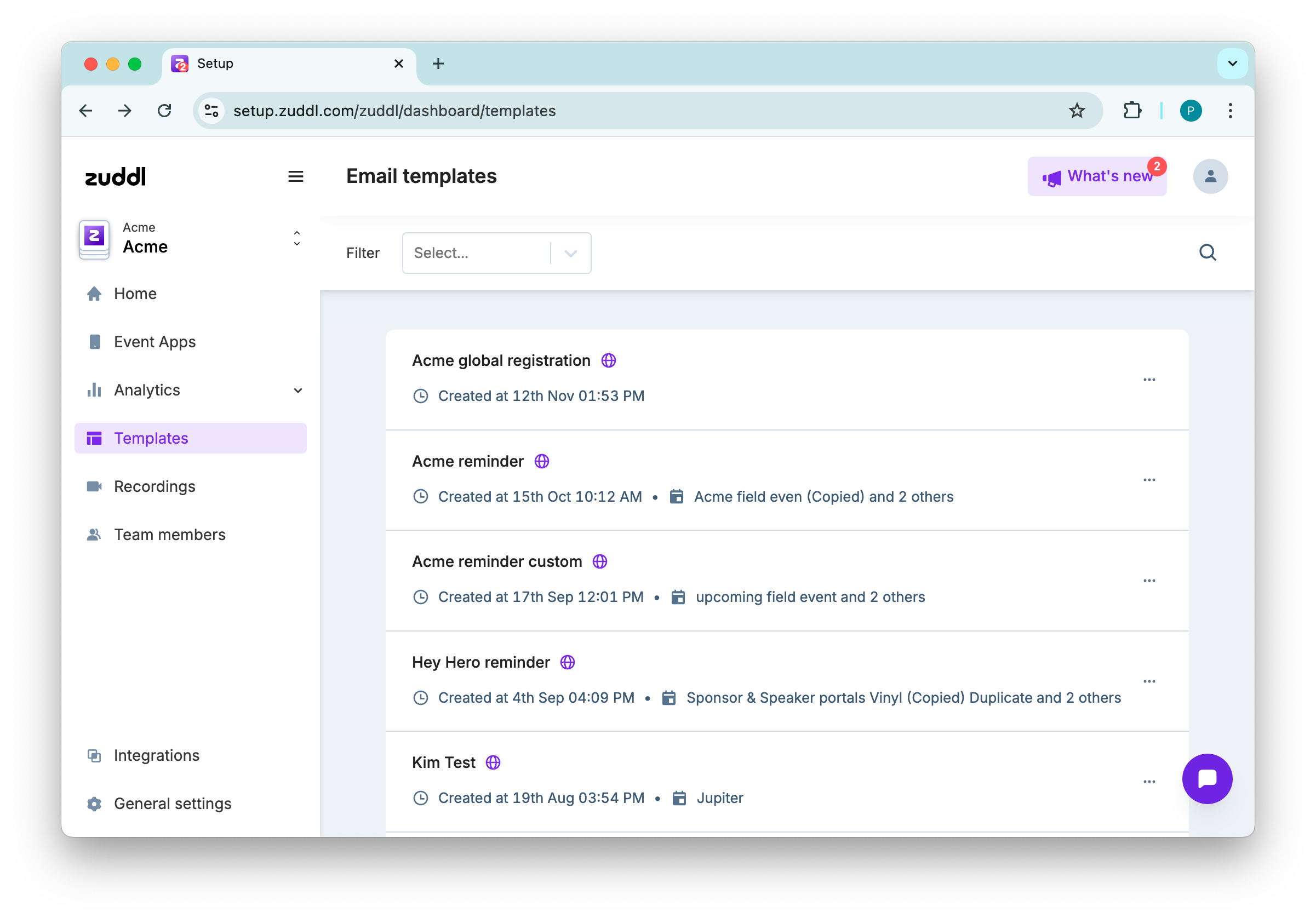
Task: Open three-dot menu for Acme global registration
Action: (x=1149, y=380)
